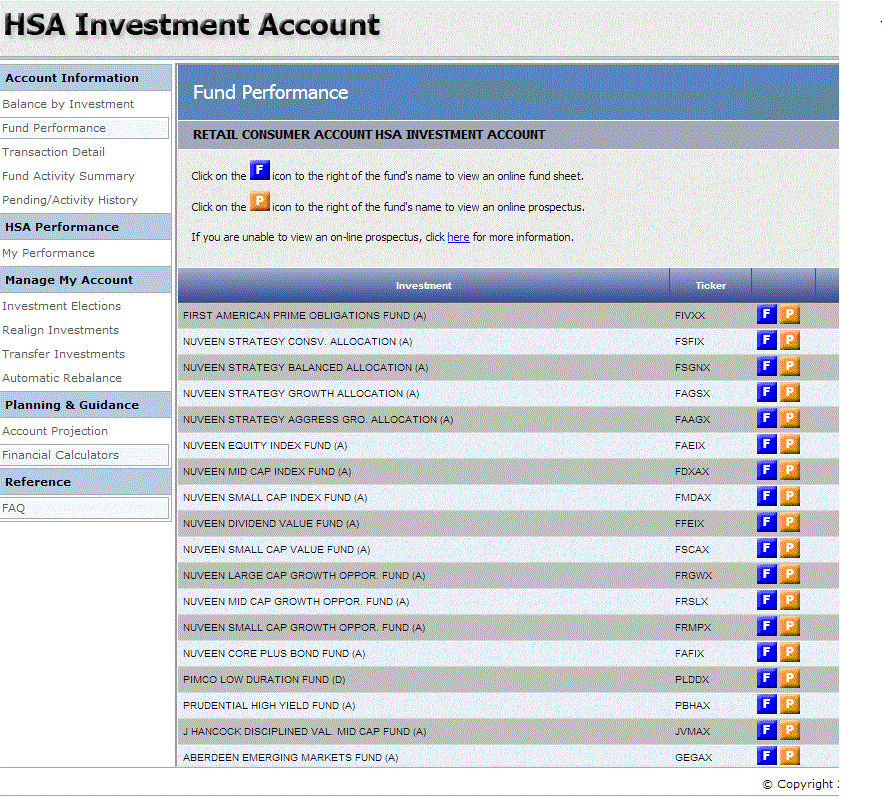The height and width of the screenshot is (802, 882).
Task: View fund sheet for FSCAX small cap value
Action: tap(766, 548)
